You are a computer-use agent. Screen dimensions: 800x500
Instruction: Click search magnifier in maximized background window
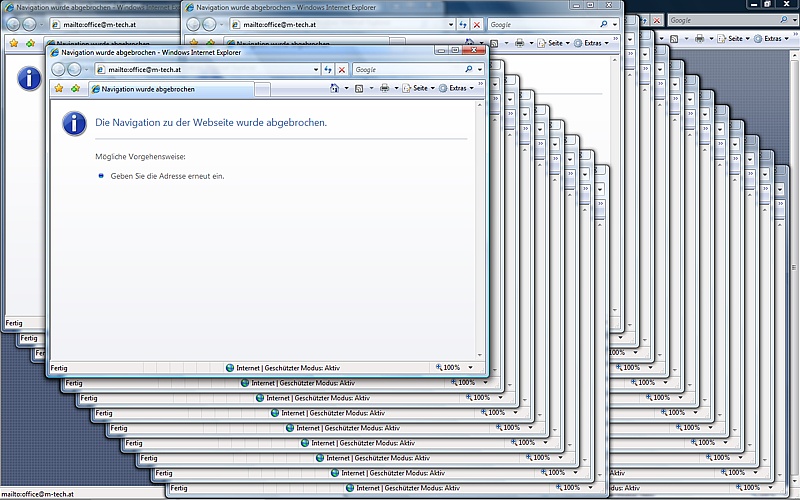click(784, 20)
